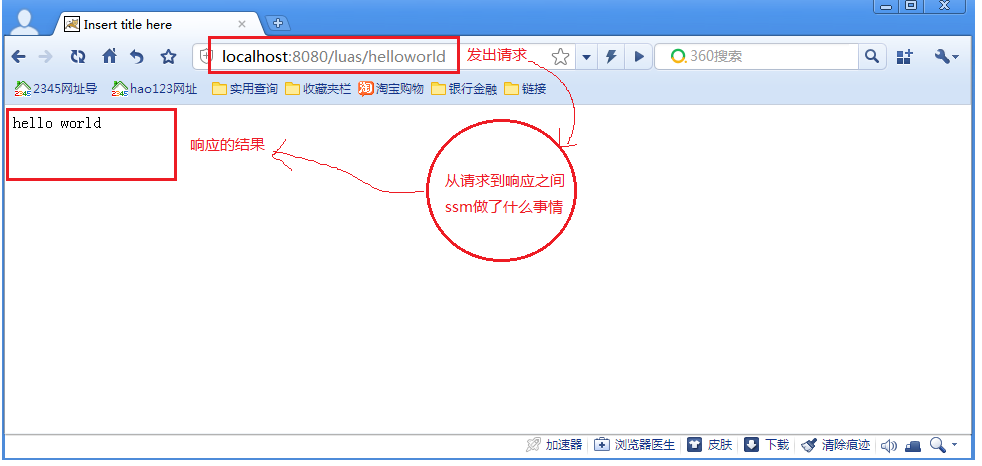Minimize the browser window
Viewport: 982px width, 466px height.
886,6
